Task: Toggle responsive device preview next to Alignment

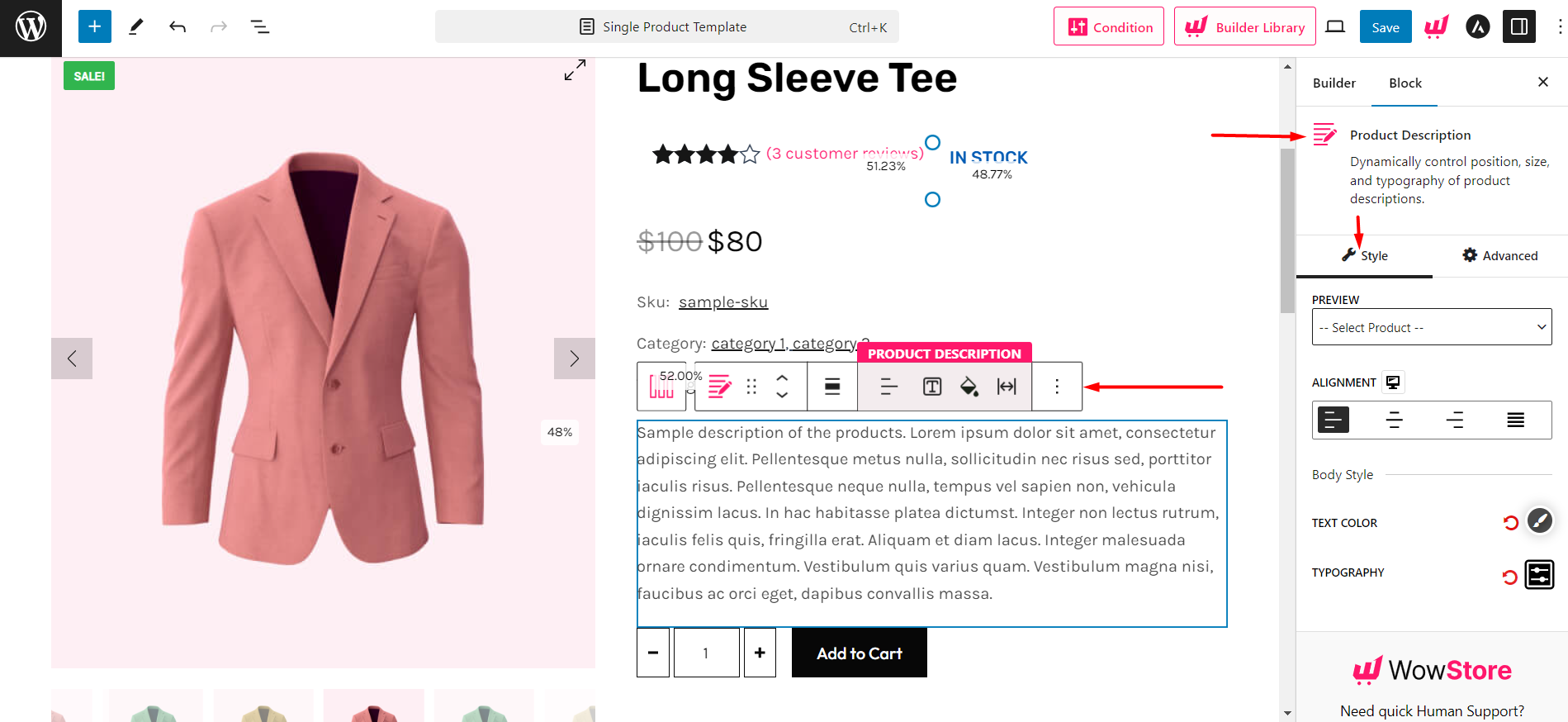Action: [1393, 382]
